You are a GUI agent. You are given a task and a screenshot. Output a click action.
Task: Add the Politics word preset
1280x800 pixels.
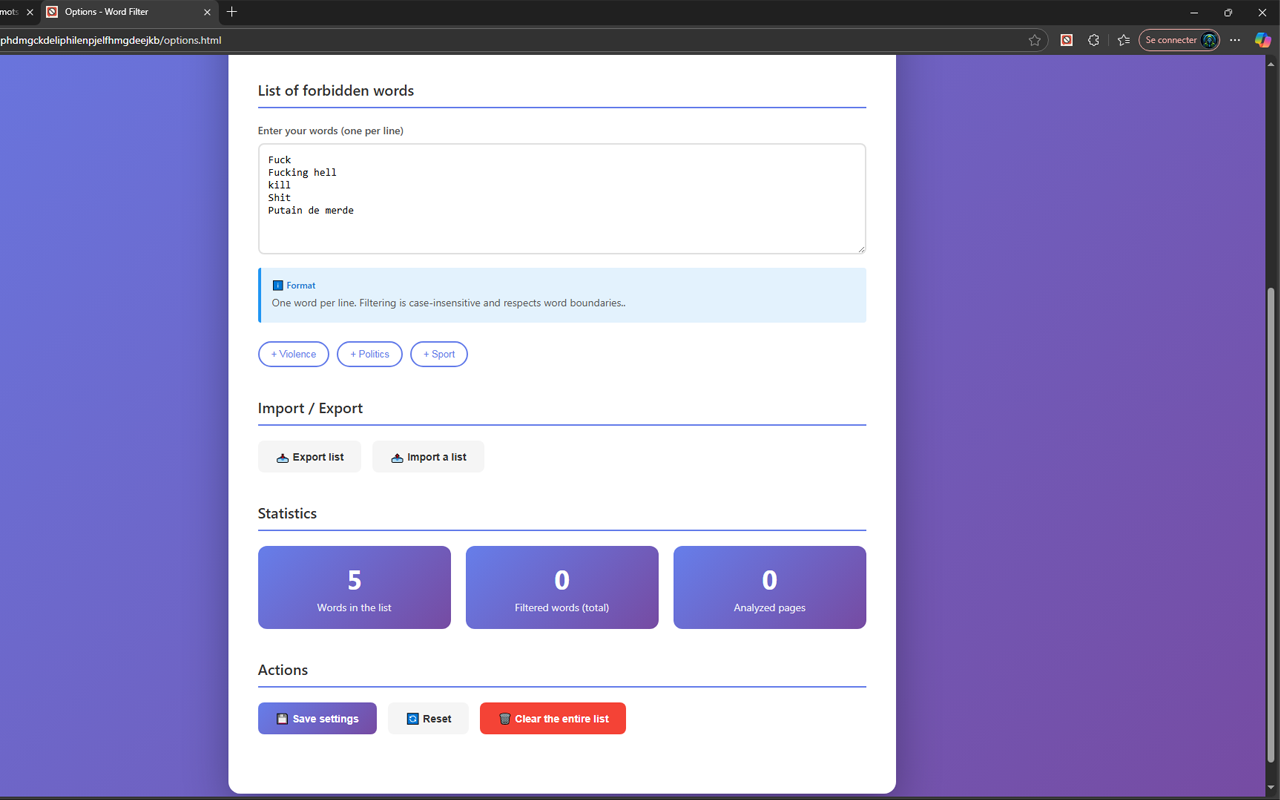point(369,354)
